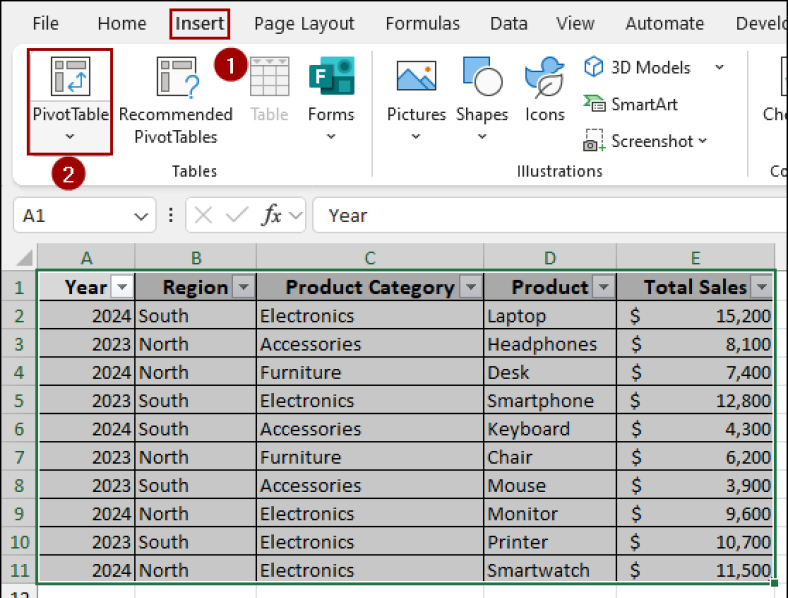Viewport: 788px width, 598px height.
Task: Expand the Year column filter
Action: pyautogui.click(x=122, y=288)
